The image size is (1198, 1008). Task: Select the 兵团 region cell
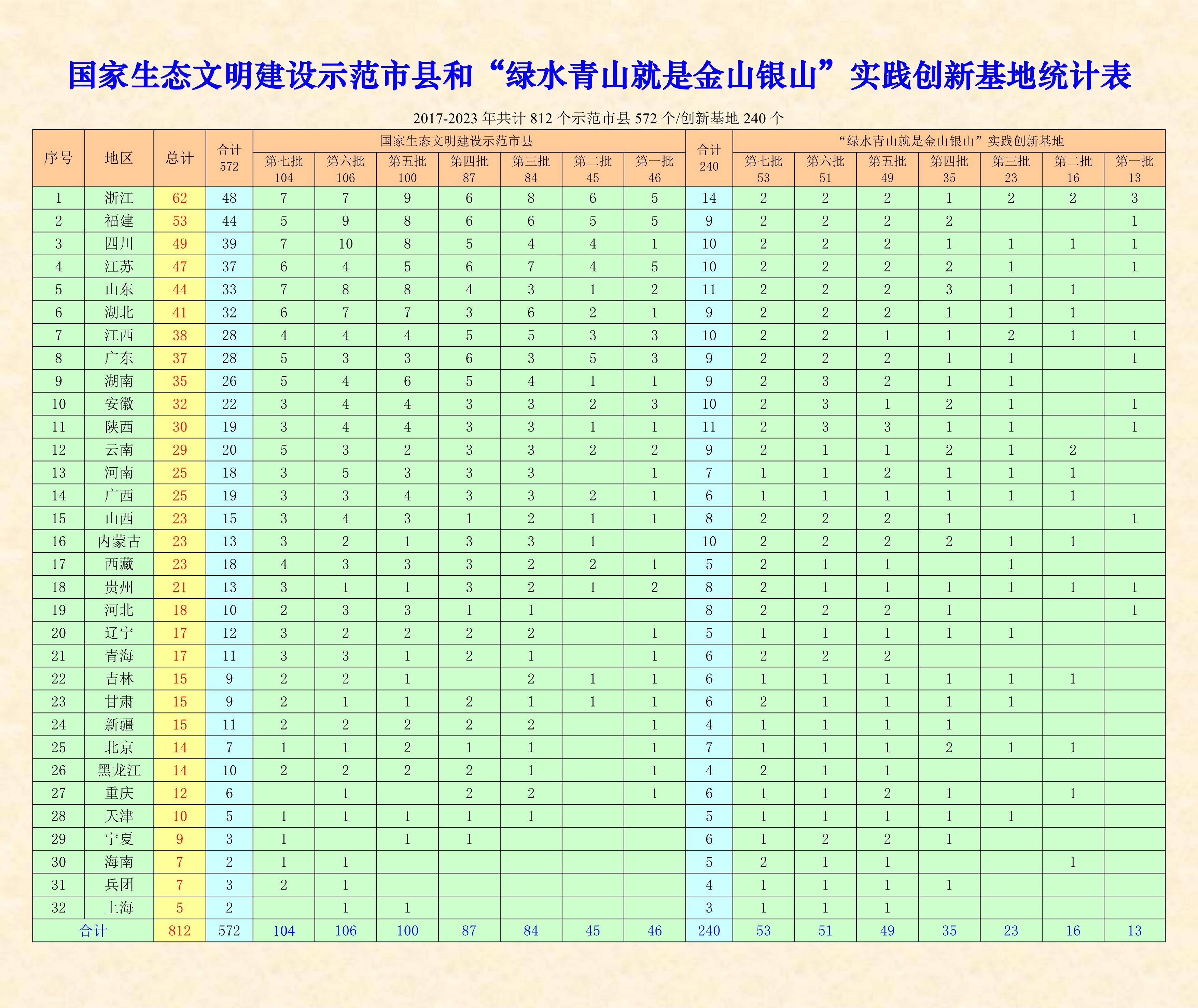click(x=119, y=884)
